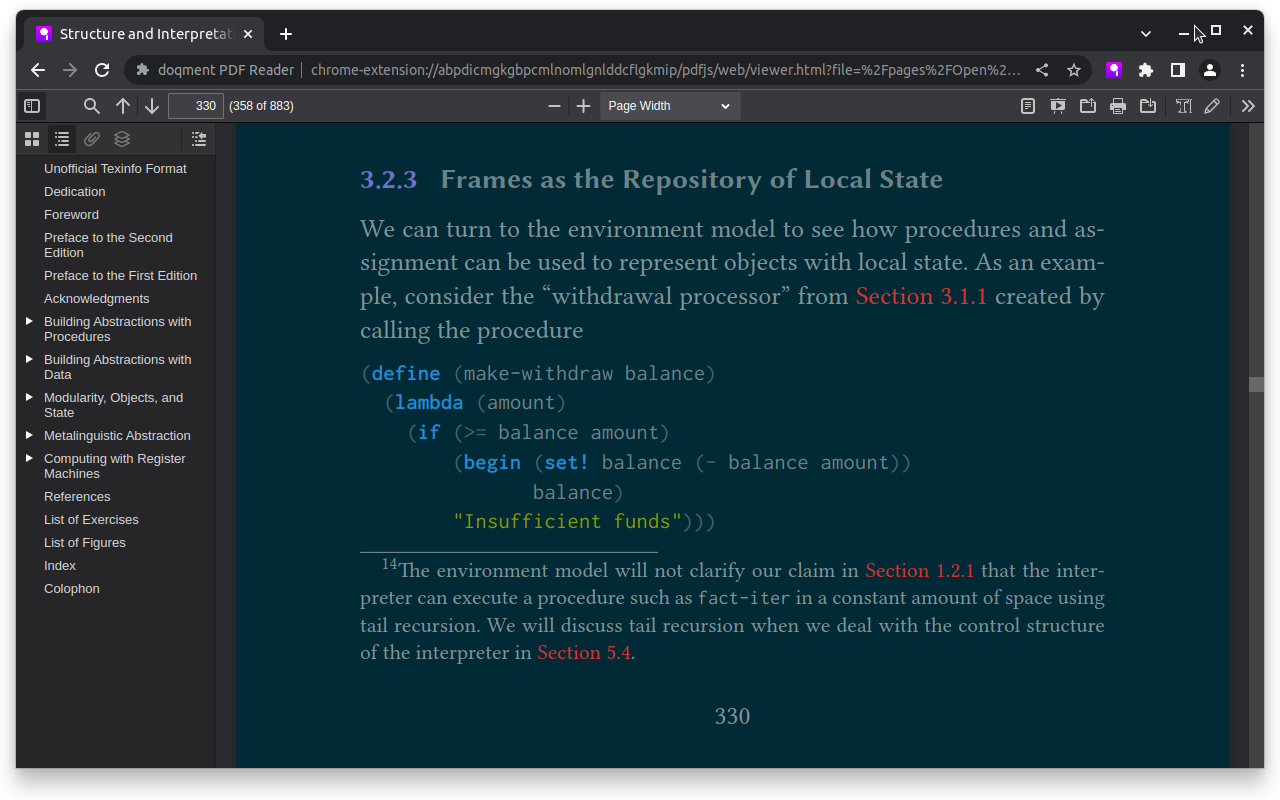The width and height of the screenshot is (1280, 800).
Task: Activate the text annotation tool
Action: [x=1184, y=106]
